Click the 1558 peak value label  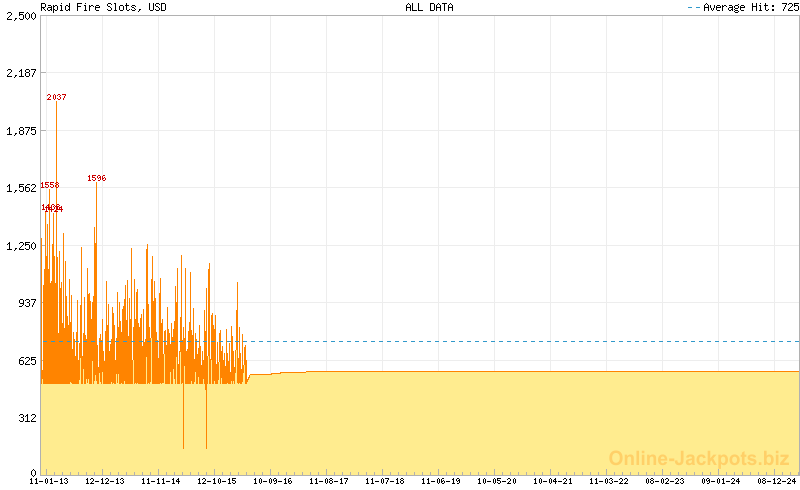[49, 185]
